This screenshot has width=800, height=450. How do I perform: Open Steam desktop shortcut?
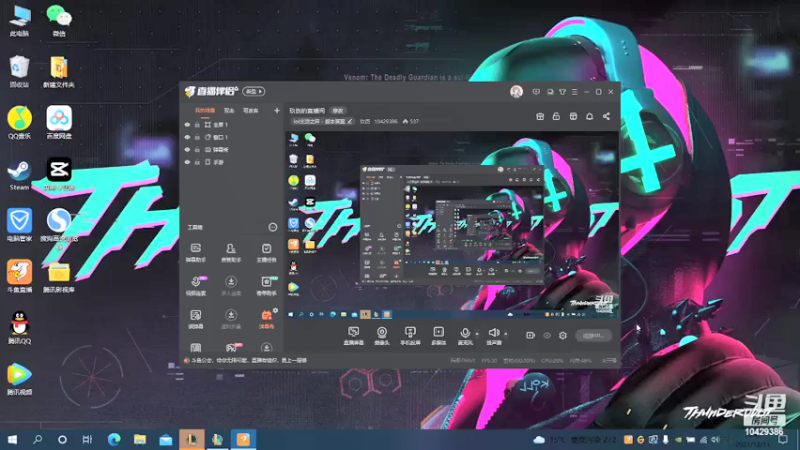click(19, 174)
